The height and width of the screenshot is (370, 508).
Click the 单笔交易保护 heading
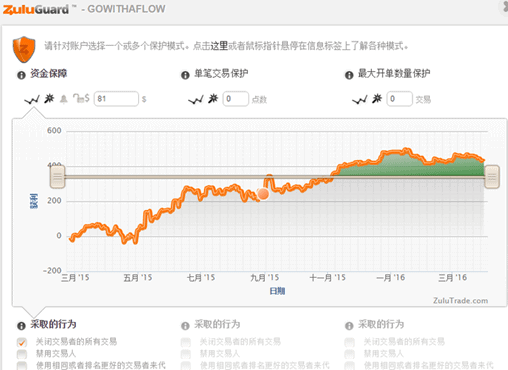point(221,73)
